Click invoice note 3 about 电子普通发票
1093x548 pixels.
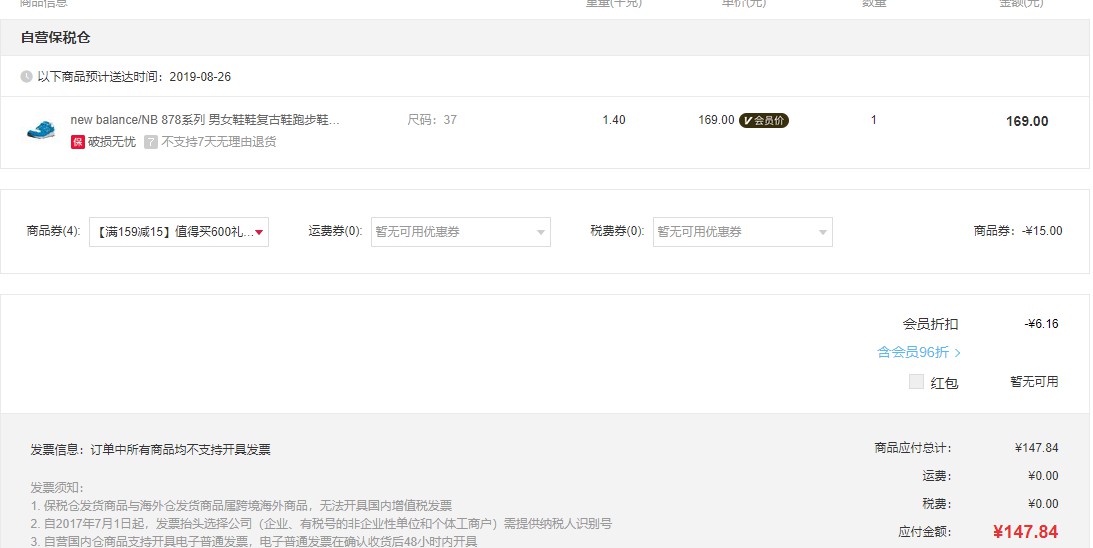254,541
